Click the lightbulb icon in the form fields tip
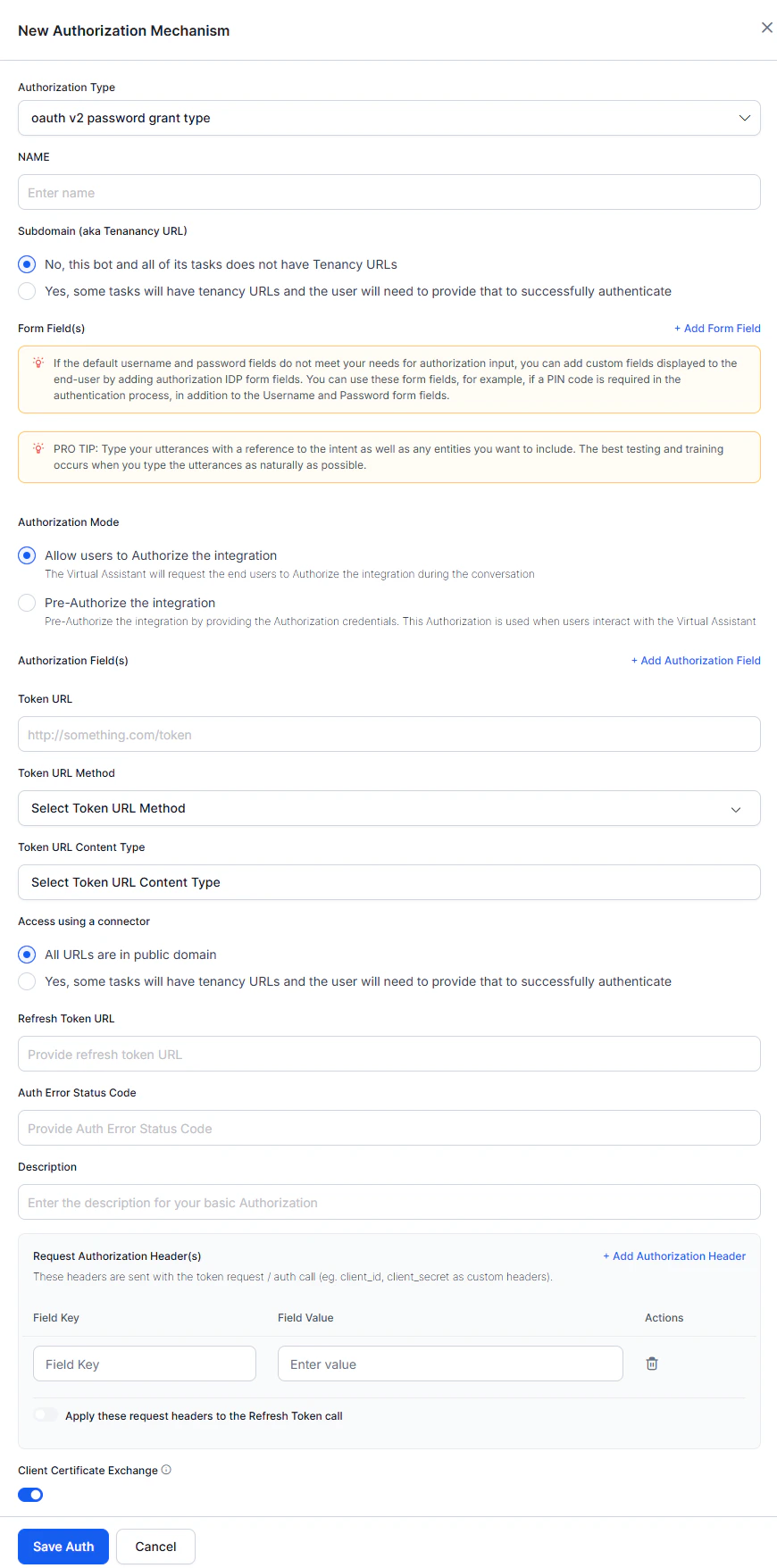777x1568 pixels. tap(37, 362)
